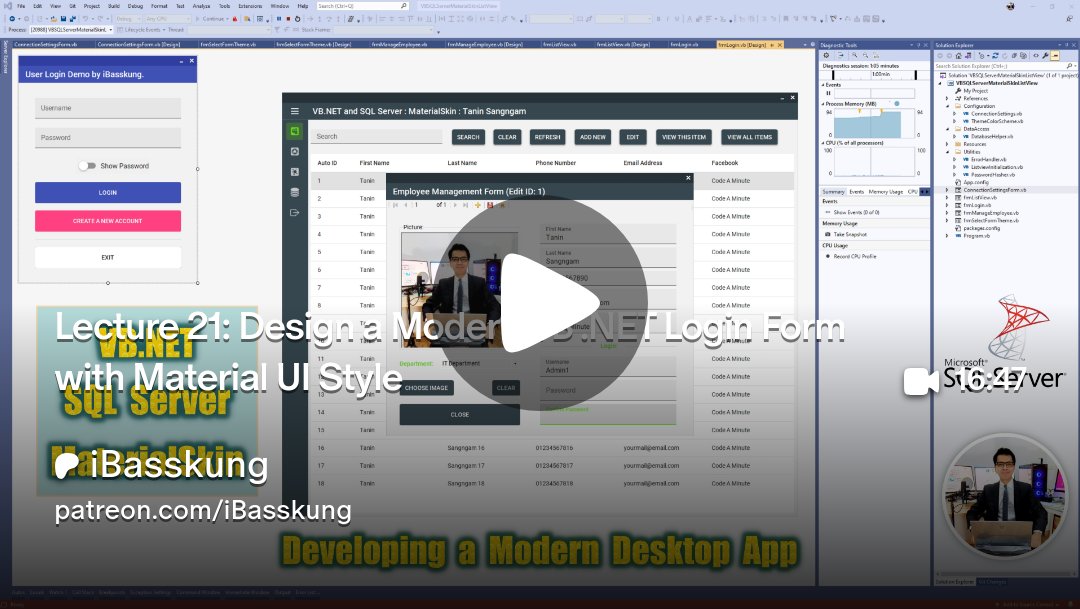Click the speaker's webcam thumbnail
This screenshot has width=1080, height=609.
(1005, 497)
